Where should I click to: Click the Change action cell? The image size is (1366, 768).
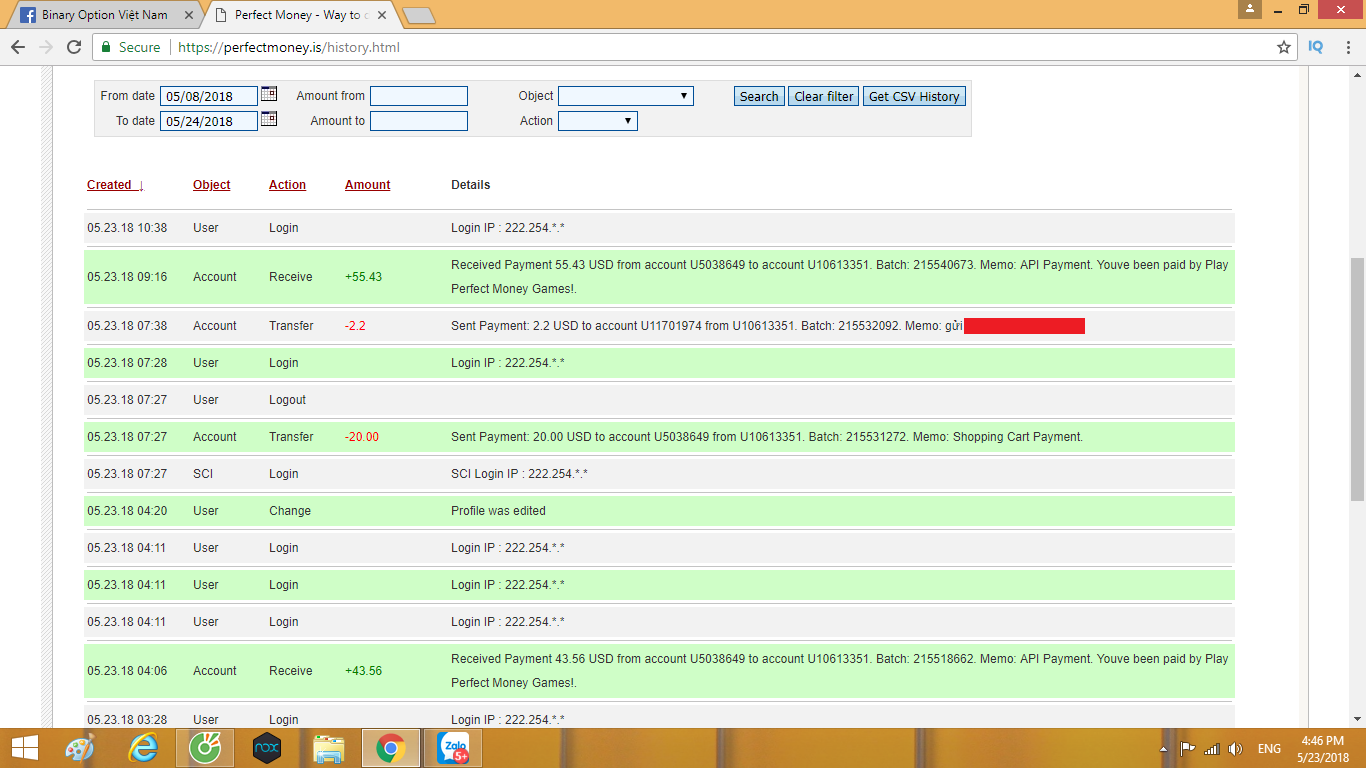point(290,511)
